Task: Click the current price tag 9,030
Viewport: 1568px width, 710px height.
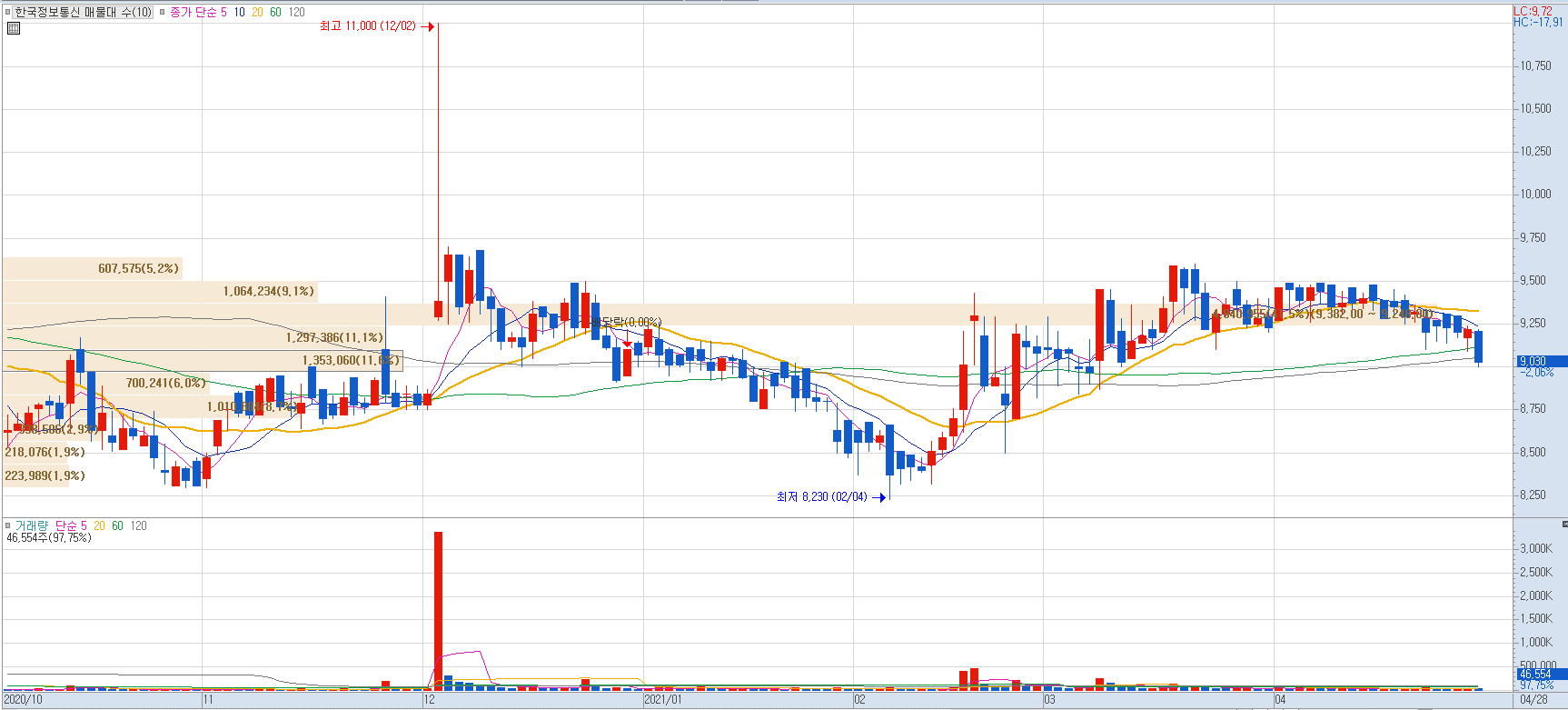Action: tap(1542, 361)
